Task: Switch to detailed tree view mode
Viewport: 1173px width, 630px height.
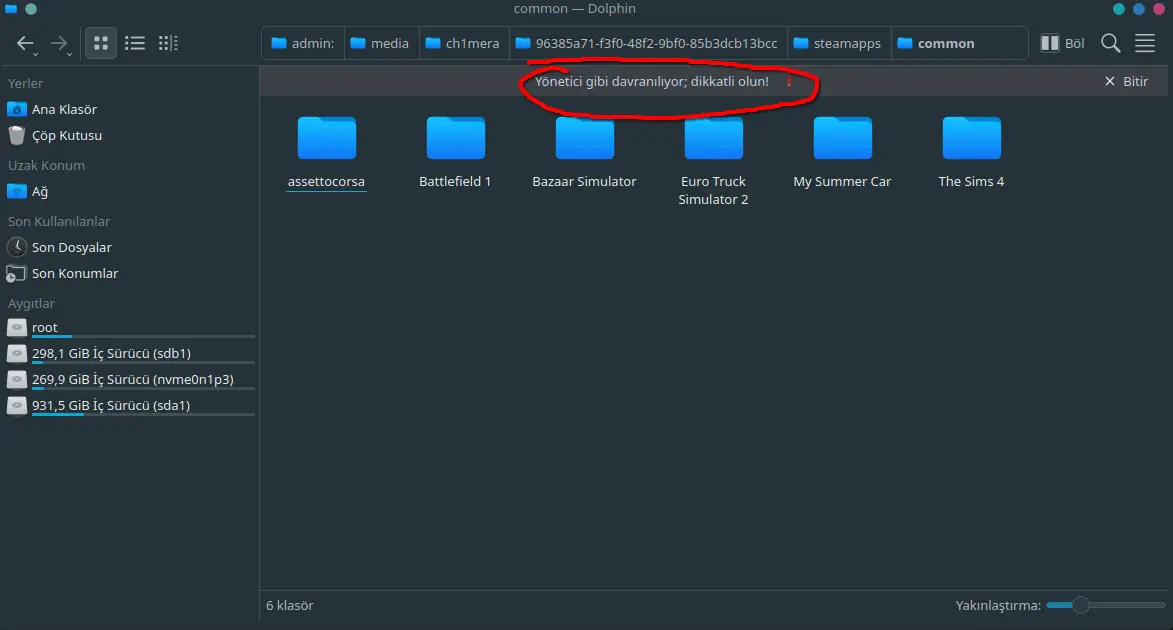Action: coord(168,43)
